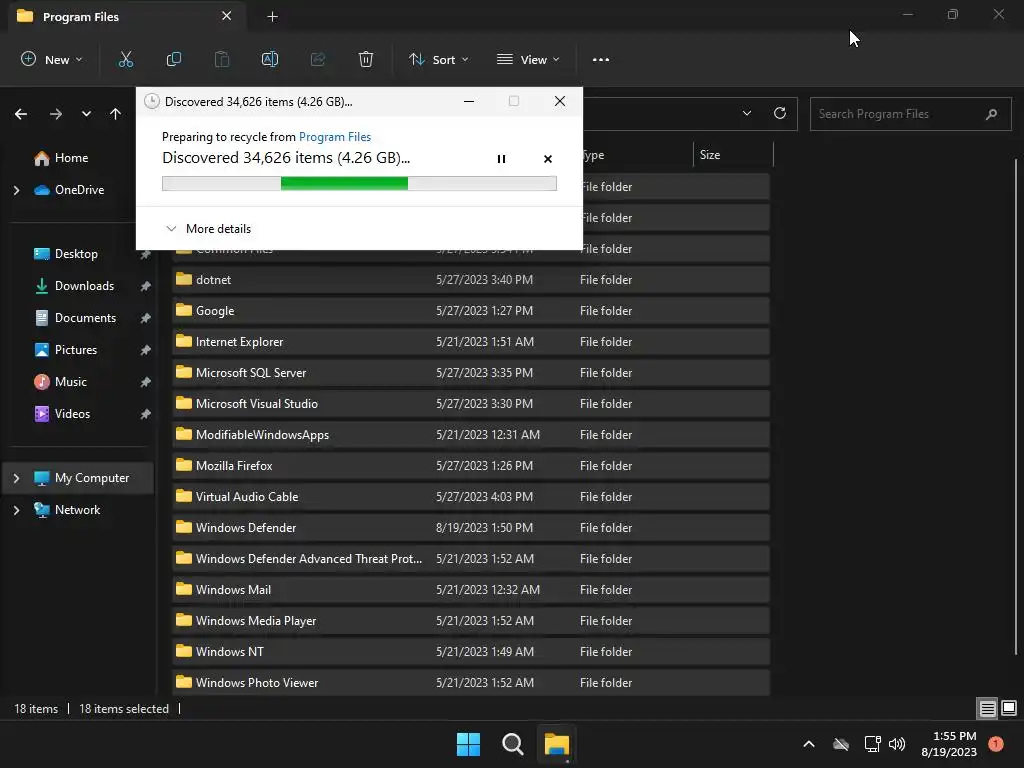Switch to details view layout icon
The width and height of the screenshot is (1024, 768).
point(987,708)
